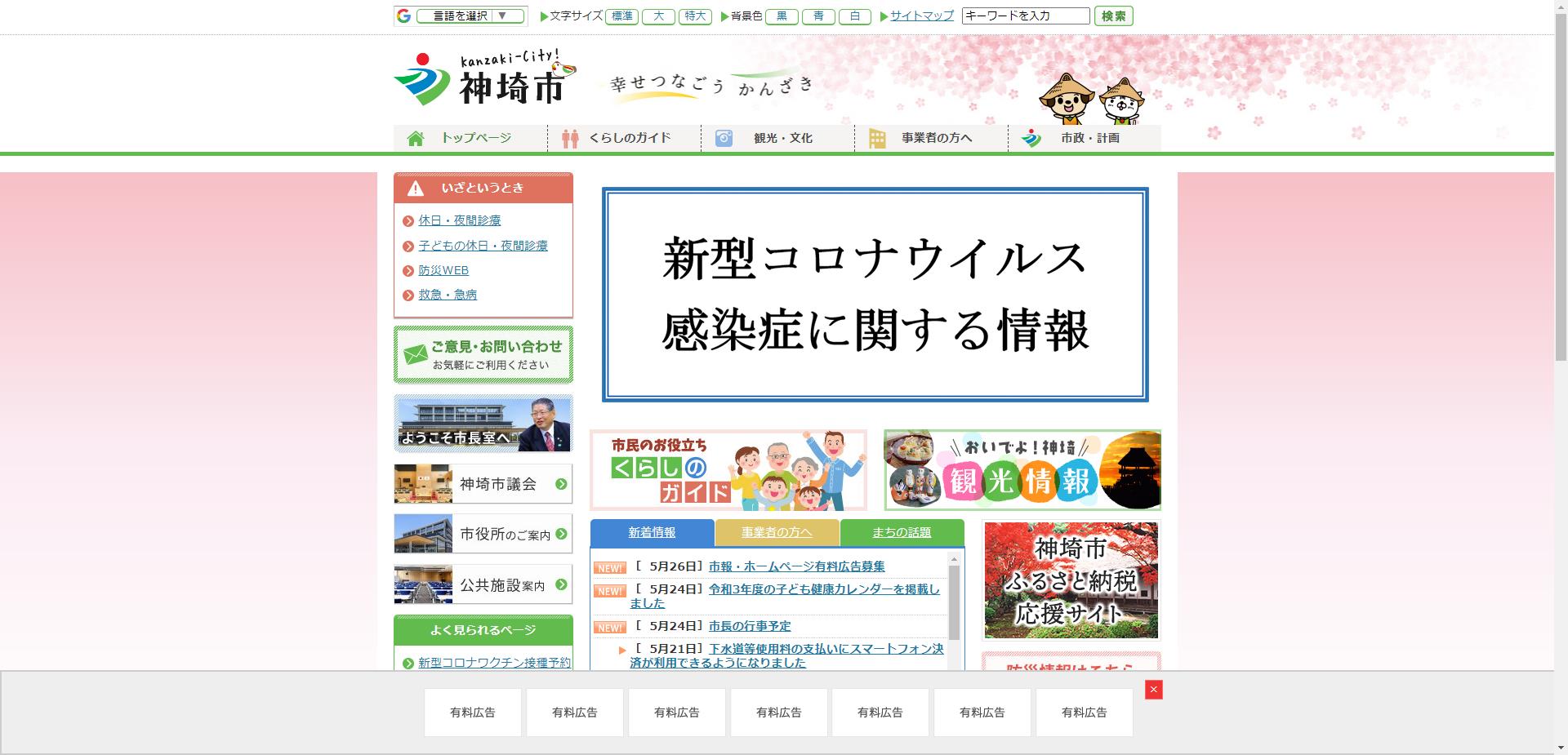Image resolution: width=1568 pixels, height=755 pixels.
Task: Open the 事業者の方へ news tab
Action: pyautogui.click(x=776, y=531)
